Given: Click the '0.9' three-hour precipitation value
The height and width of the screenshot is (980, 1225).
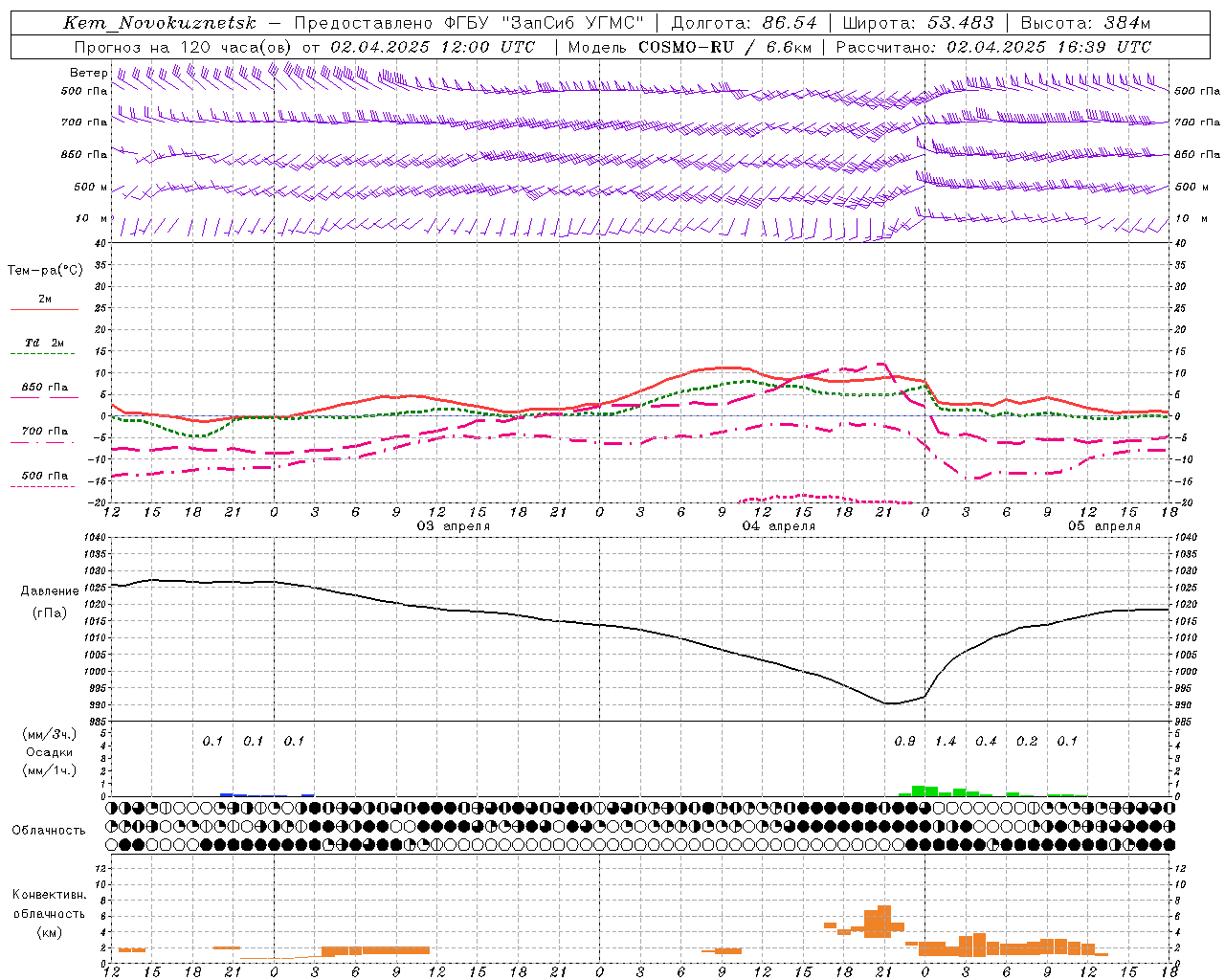Looking at the screenshot, I should point(904,742).
